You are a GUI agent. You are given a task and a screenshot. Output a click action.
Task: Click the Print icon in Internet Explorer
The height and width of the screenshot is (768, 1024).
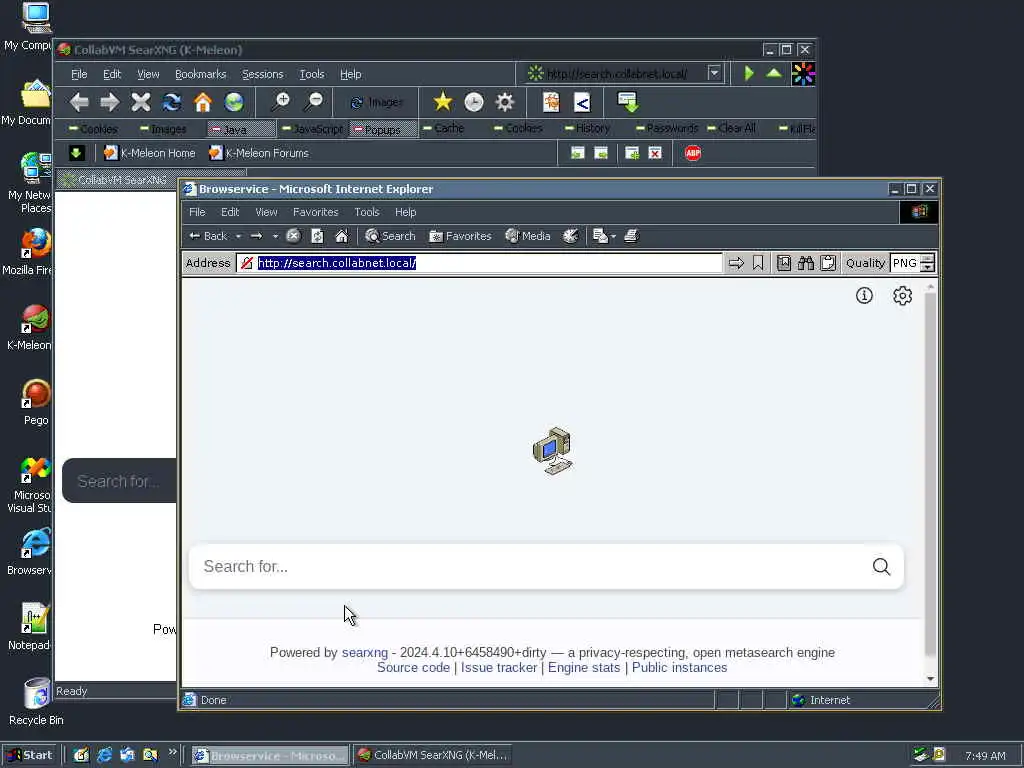coord(631,236)
